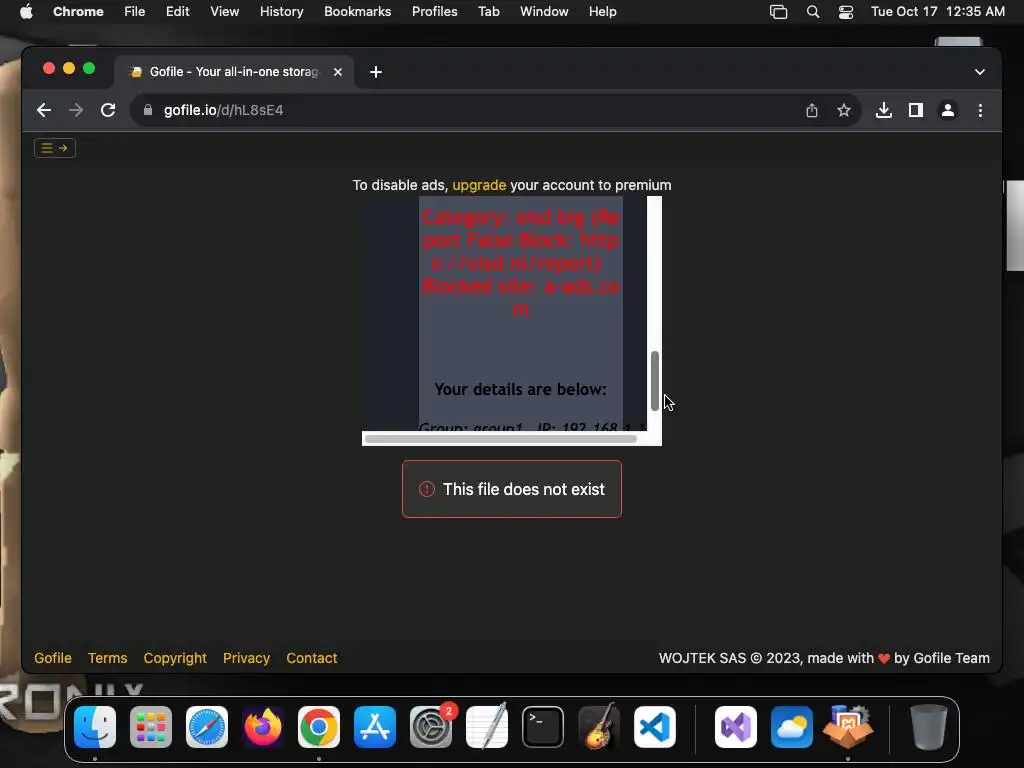Open Copyright footer link
This screenshot has width=1024, height=768.
(x=175, y=658)
